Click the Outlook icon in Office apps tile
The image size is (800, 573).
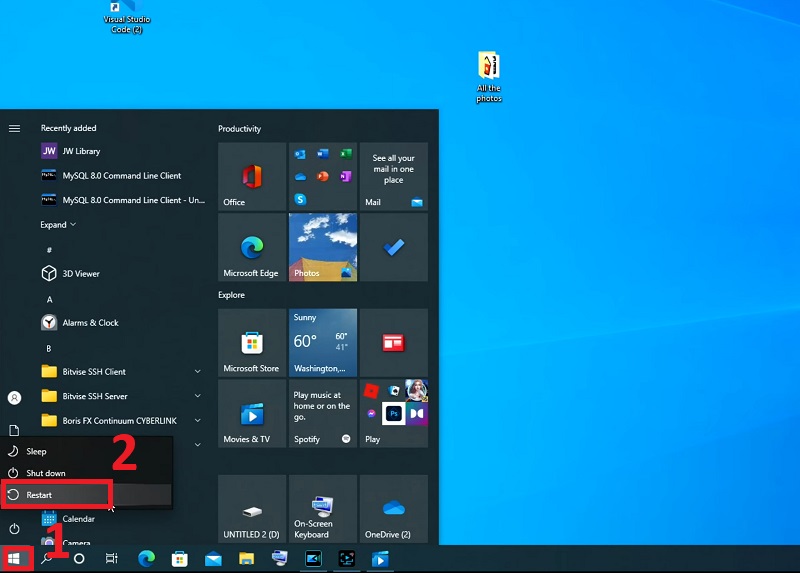301,154
